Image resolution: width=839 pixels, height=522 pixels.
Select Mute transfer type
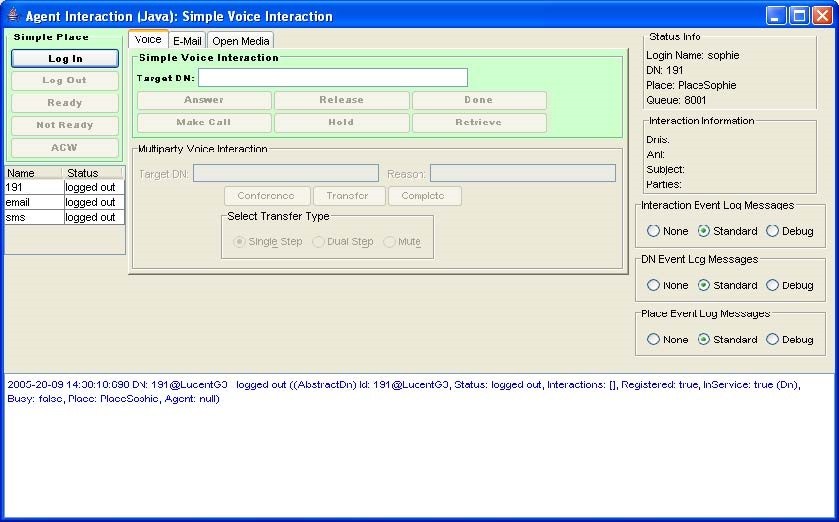(402, 242)
